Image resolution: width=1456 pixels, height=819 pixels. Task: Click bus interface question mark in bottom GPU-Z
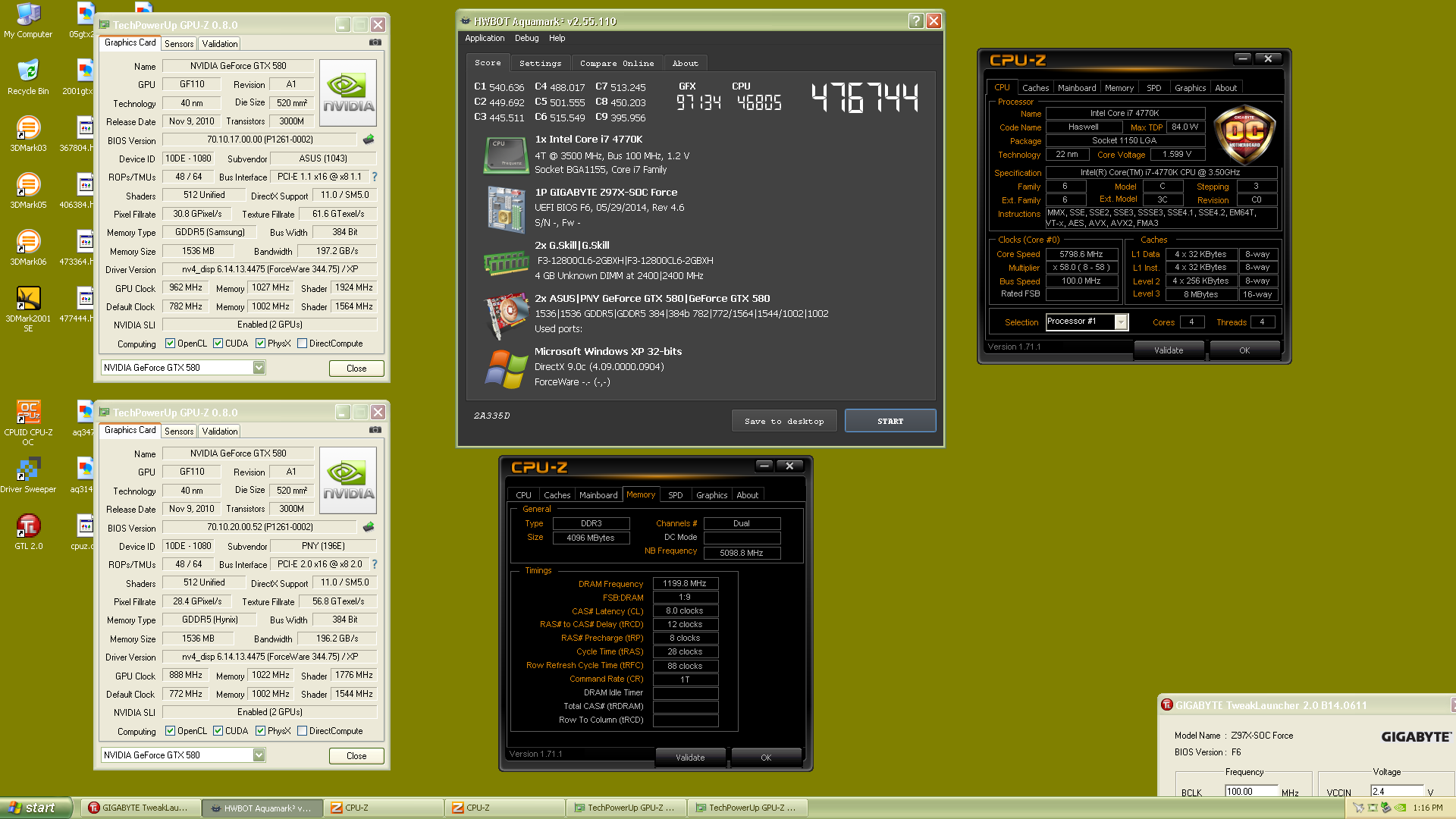[x=374, y=564]
